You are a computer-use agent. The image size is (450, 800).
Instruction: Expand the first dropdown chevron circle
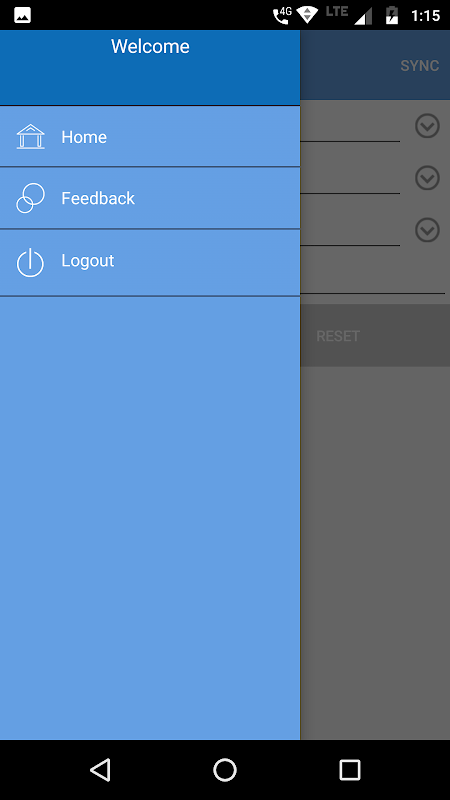click(427, 126)
